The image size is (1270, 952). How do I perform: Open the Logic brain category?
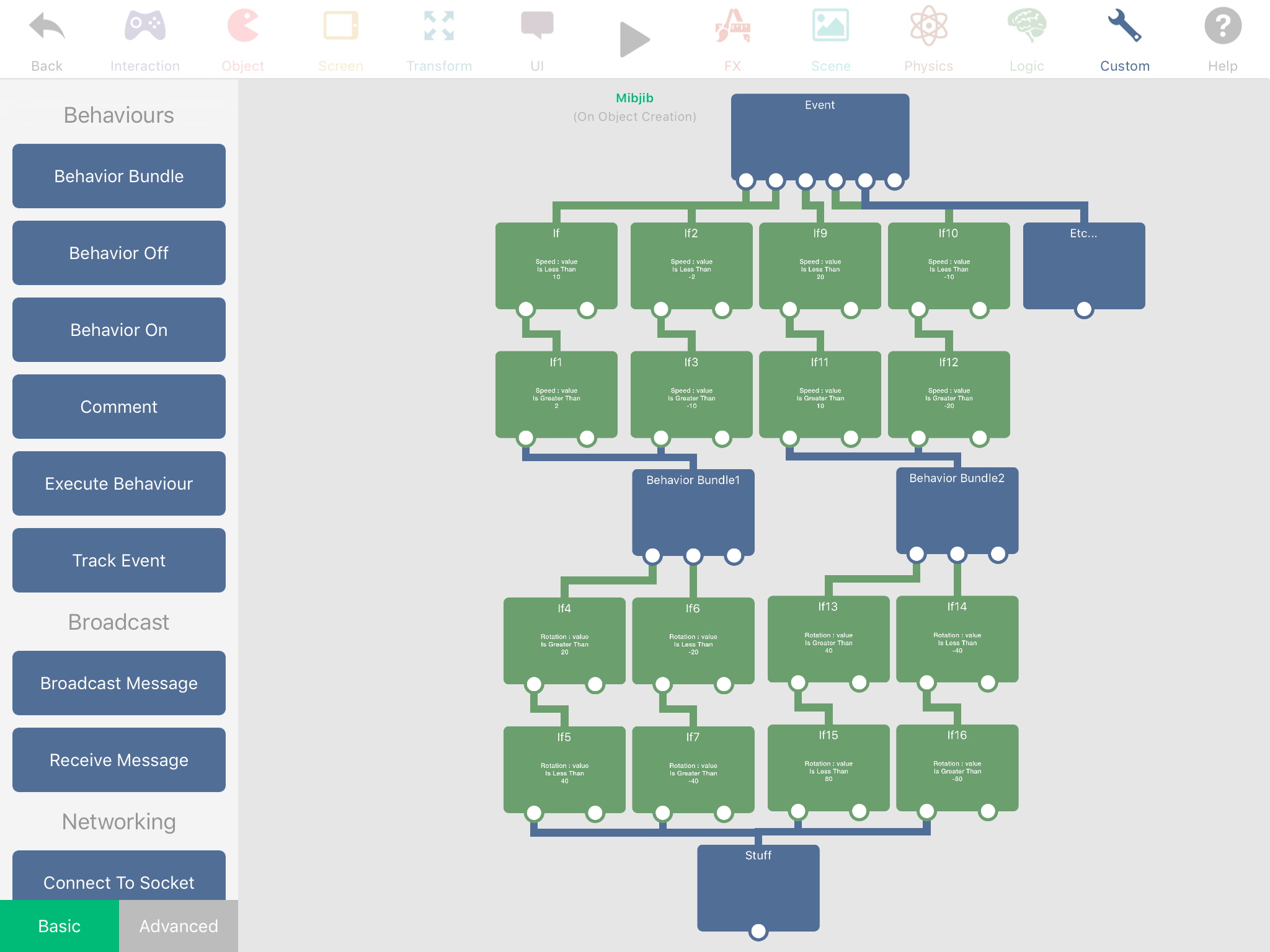pyautogui.click(x=1026, y=28)
